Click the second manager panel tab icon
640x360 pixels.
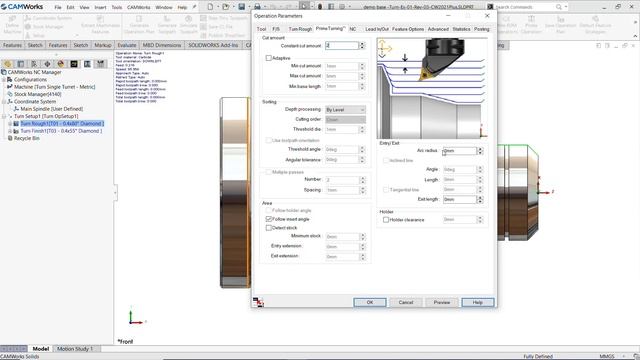pyautogui.click(x=21, y=64)
